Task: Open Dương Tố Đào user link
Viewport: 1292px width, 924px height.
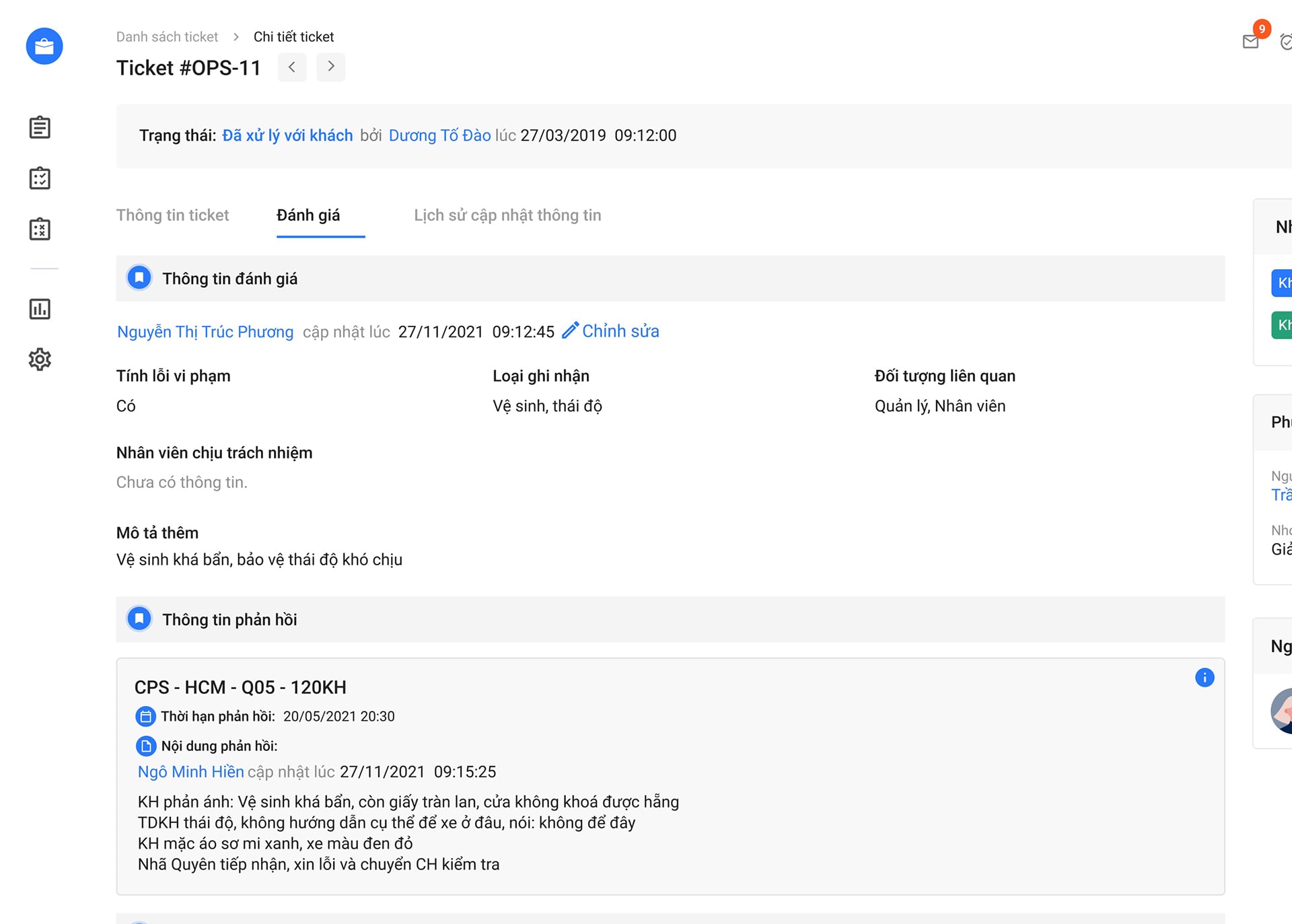Action: pos(439,135)
